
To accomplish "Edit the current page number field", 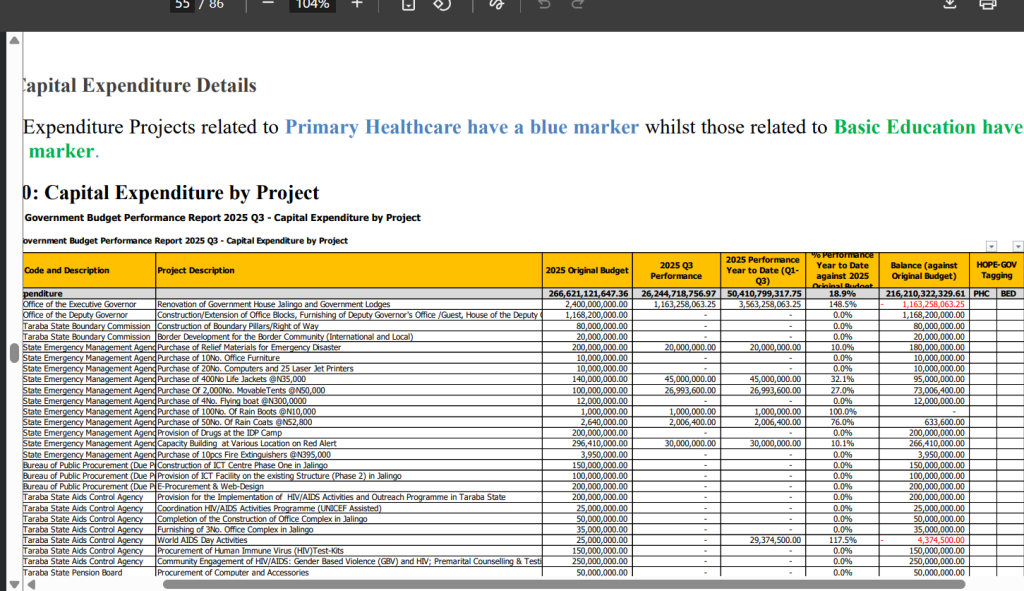I will [x=182, y=4].
